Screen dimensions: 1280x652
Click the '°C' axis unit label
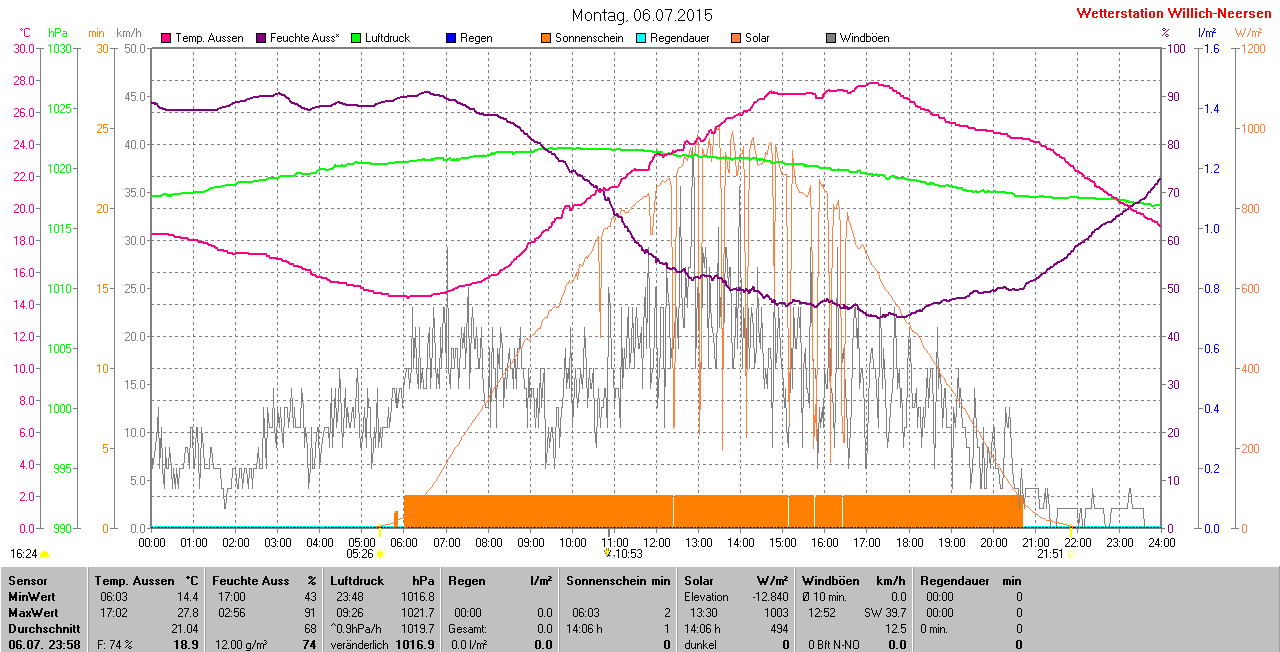25,32
